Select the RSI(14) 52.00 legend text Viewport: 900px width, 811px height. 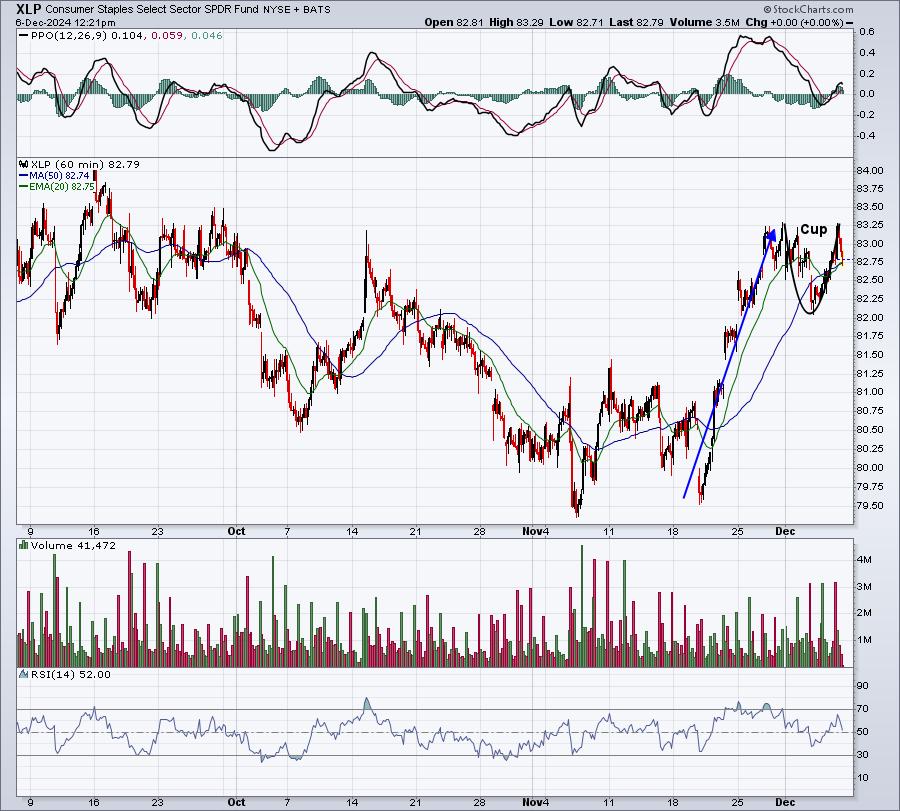coord(71,674)
